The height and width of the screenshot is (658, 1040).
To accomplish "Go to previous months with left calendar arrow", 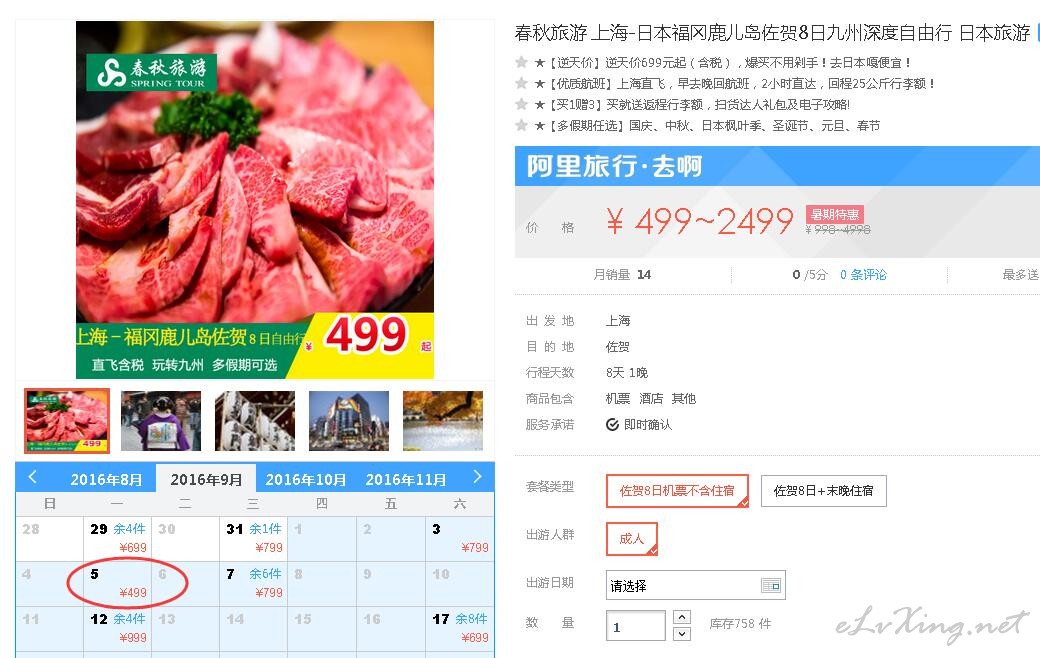I will (32, 477).
